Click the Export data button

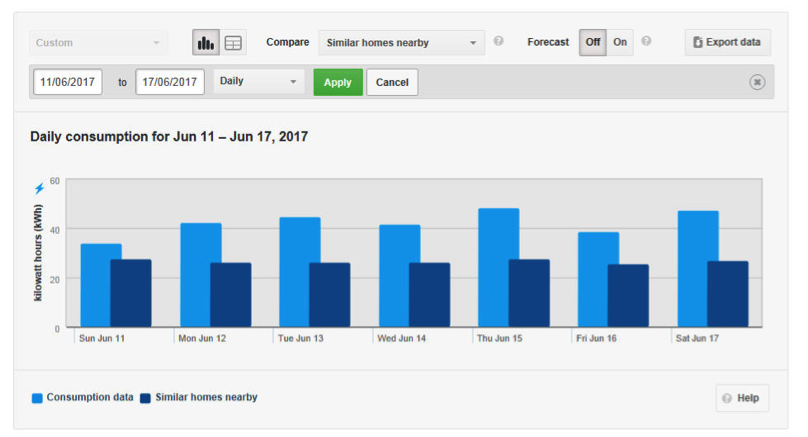tap(728, 42)
